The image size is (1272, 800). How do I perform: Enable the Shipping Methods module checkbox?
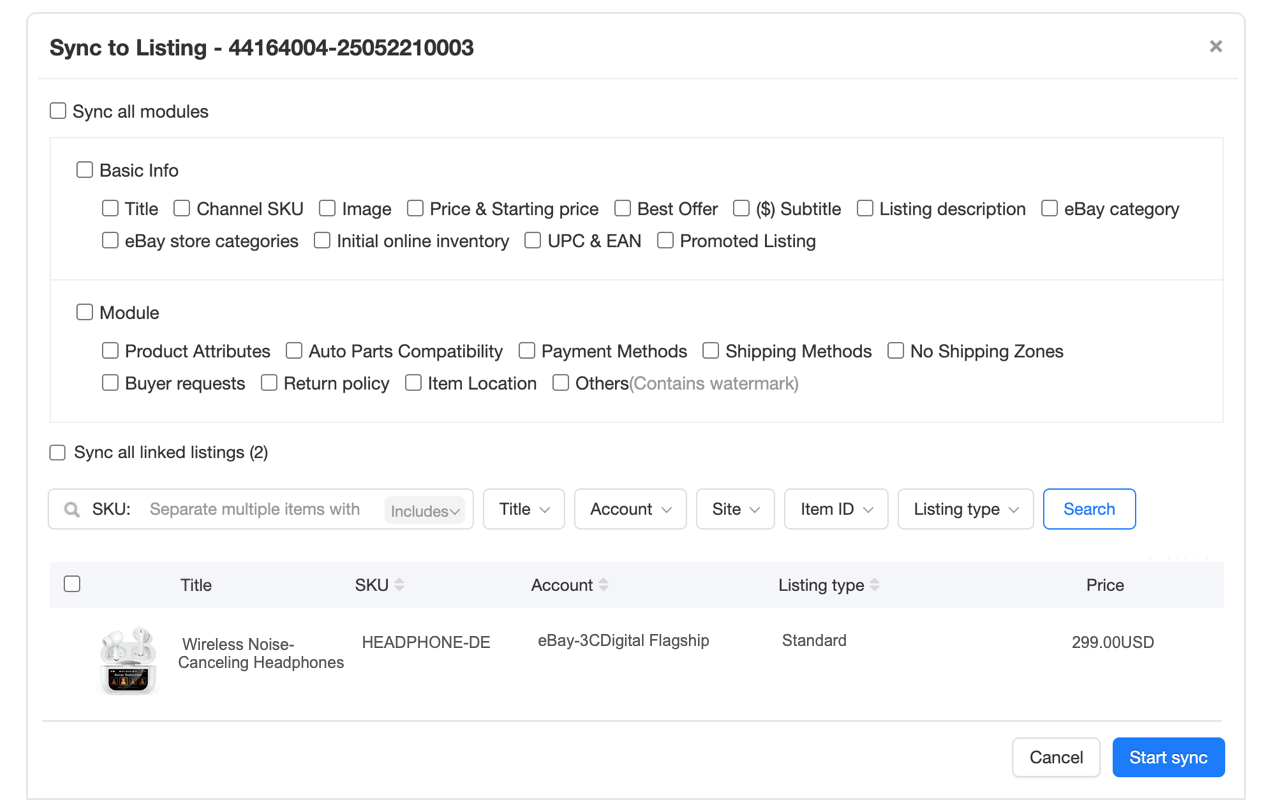point(710,351)
